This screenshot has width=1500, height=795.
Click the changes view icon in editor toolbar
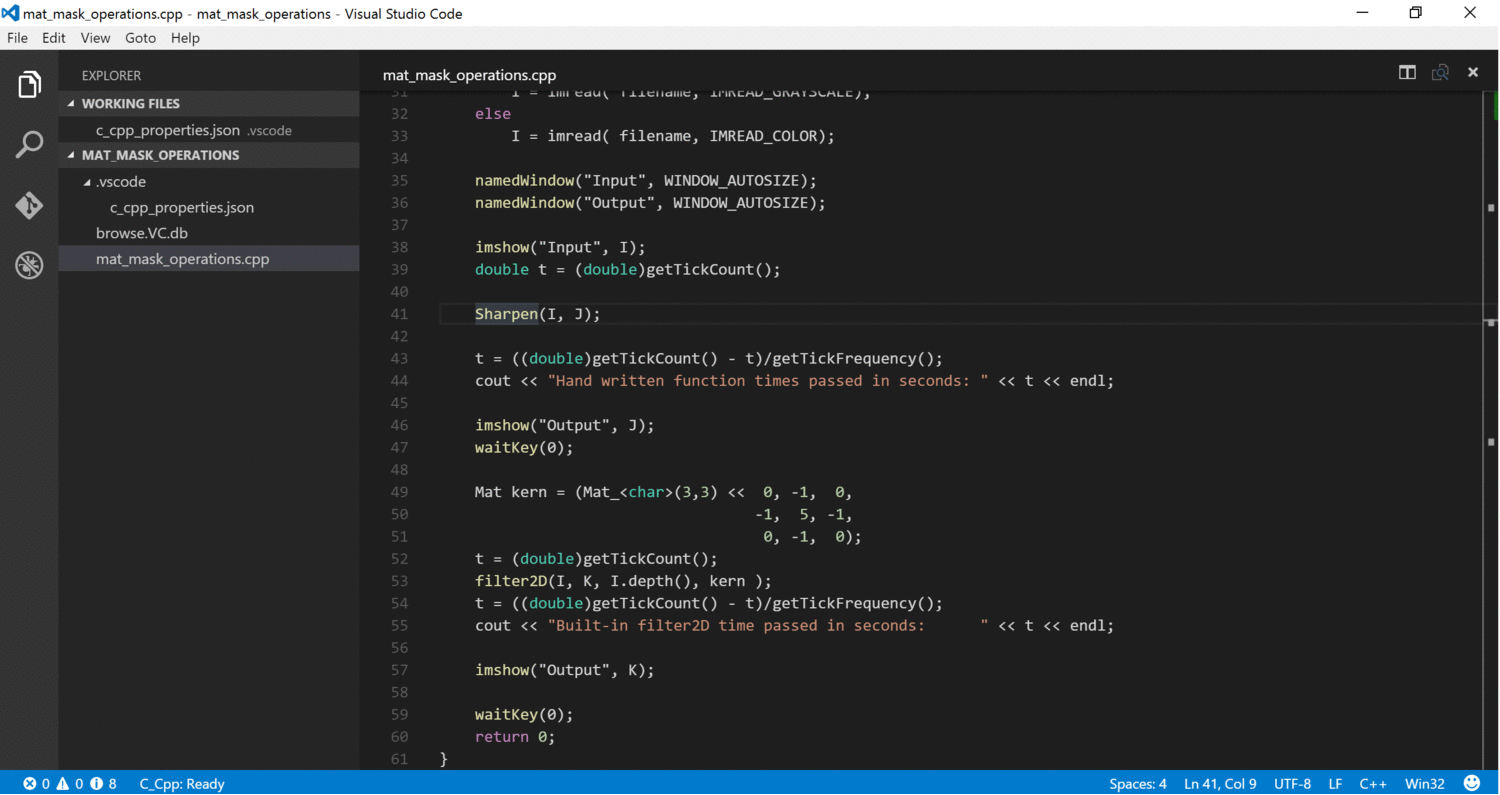tap(1440, 72)
